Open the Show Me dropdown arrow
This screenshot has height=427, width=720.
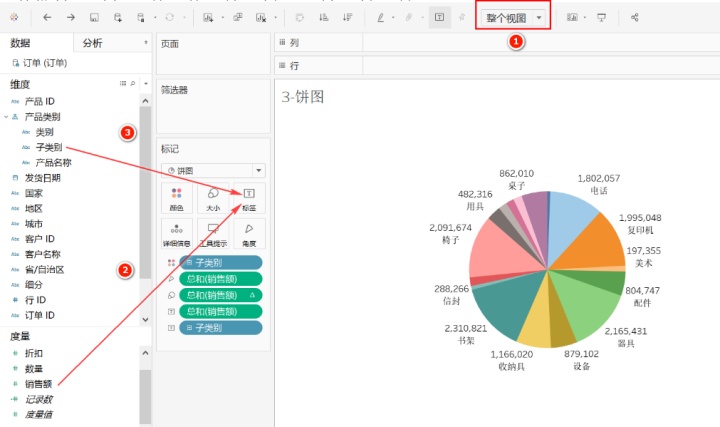tap(585, 18)
